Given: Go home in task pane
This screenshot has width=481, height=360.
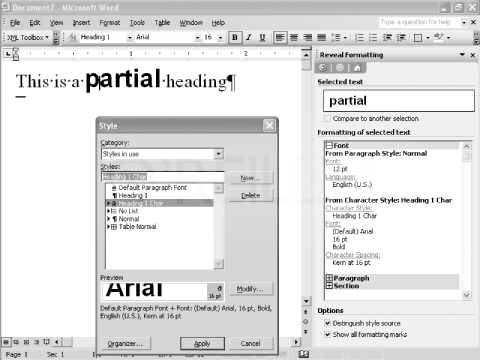Looking at the screenshot, I should click(357, 68).
